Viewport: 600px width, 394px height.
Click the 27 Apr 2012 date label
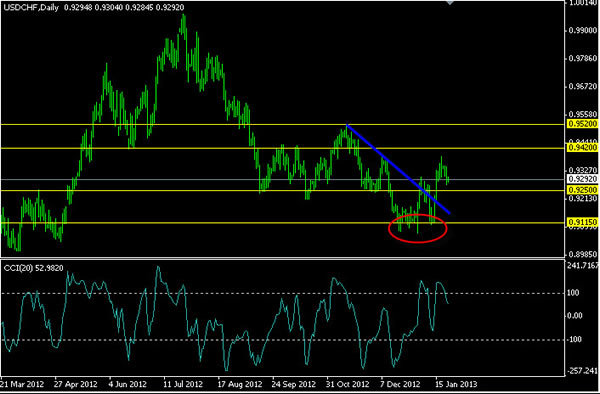click(x=75, y=384)
